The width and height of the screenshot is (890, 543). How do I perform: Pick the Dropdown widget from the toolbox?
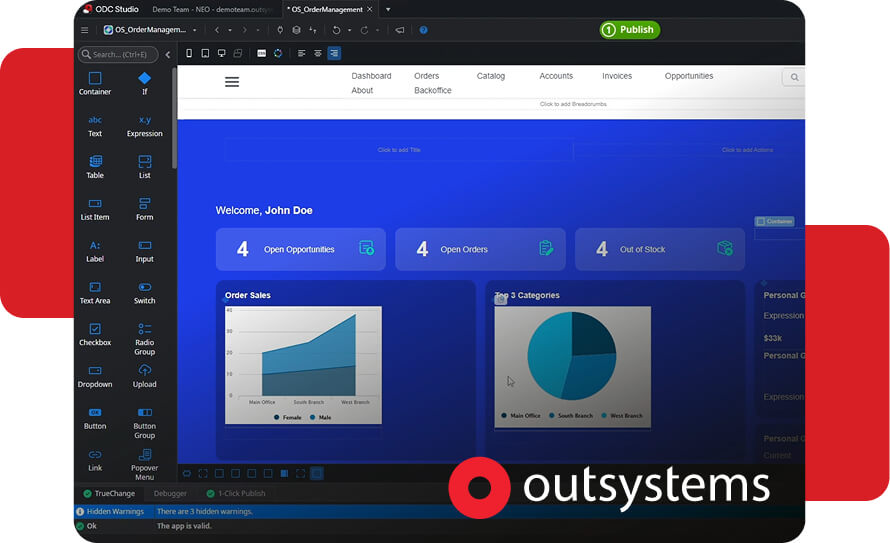[x=95, y=377]
